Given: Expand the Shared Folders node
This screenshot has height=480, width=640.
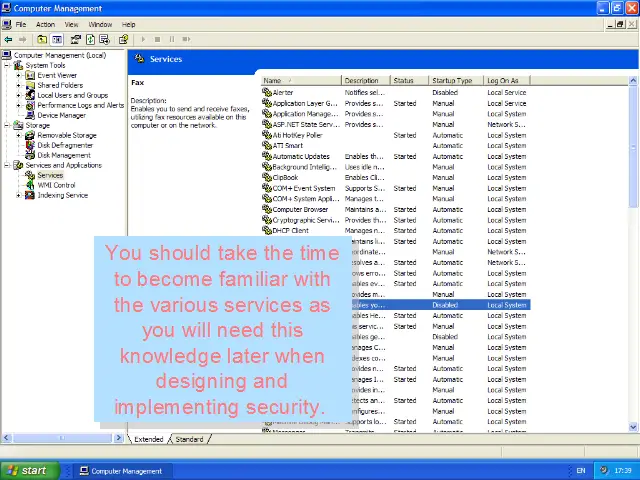Looking at the screenshot, I should coord(18,85).
